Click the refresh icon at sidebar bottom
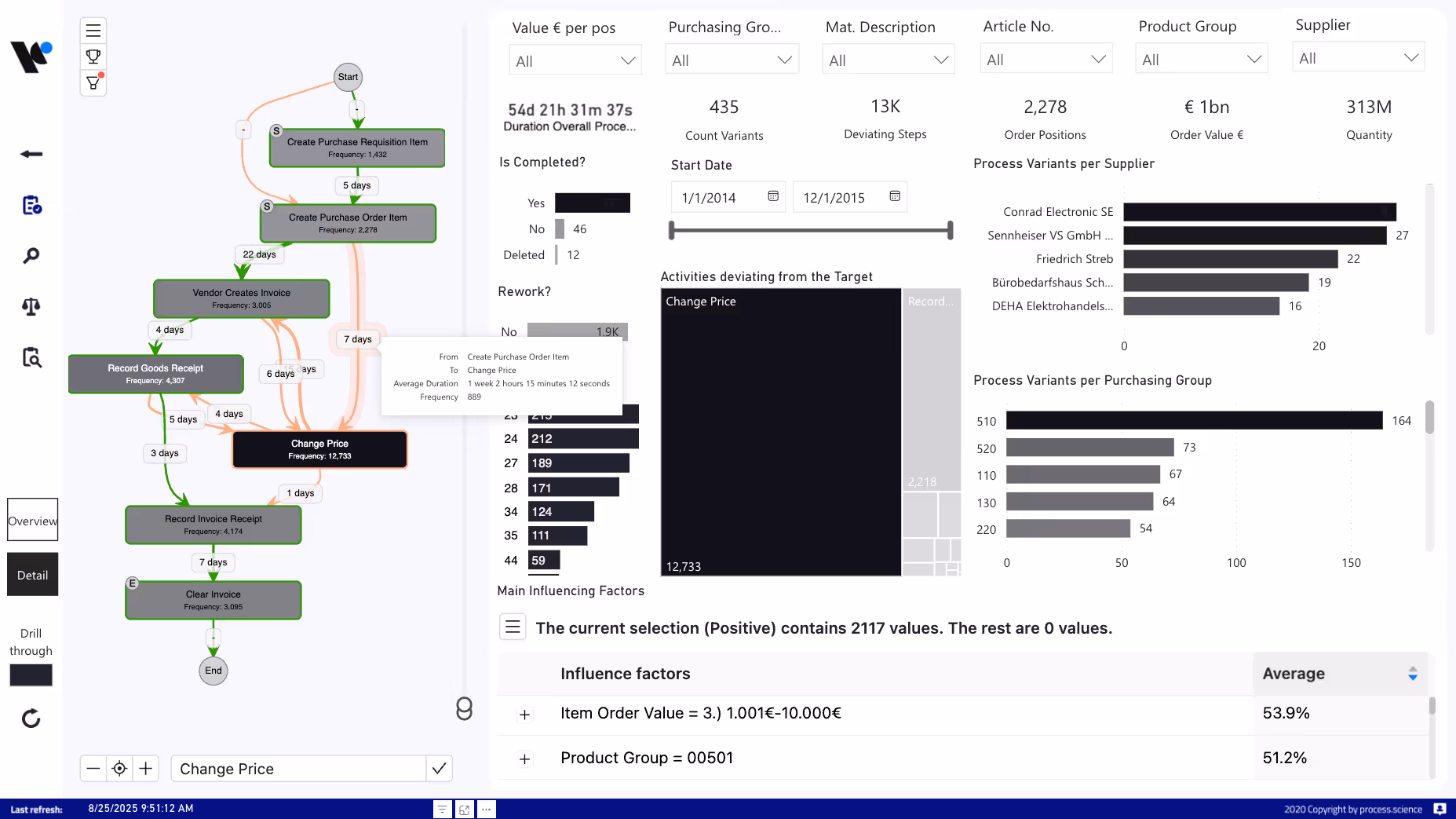 (31, 717)
